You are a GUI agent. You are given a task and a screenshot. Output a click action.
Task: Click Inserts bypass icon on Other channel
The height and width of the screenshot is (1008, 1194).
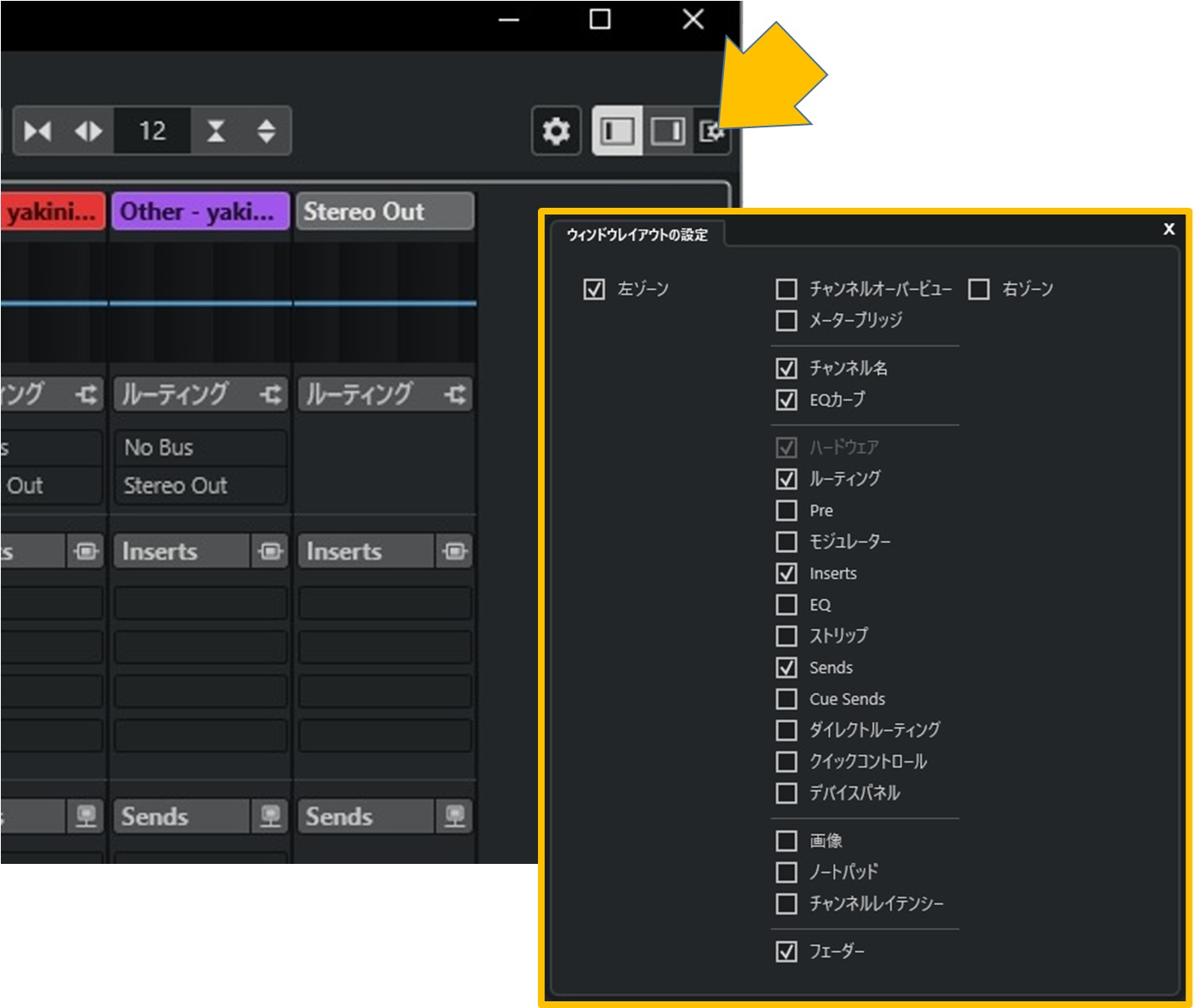[x=270, y=551]
